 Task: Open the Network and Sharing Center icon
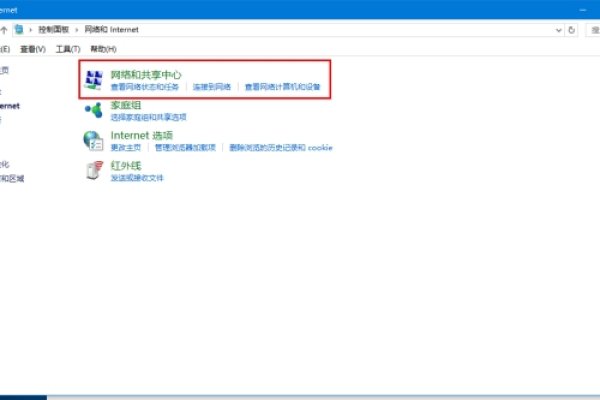[94, 80]
